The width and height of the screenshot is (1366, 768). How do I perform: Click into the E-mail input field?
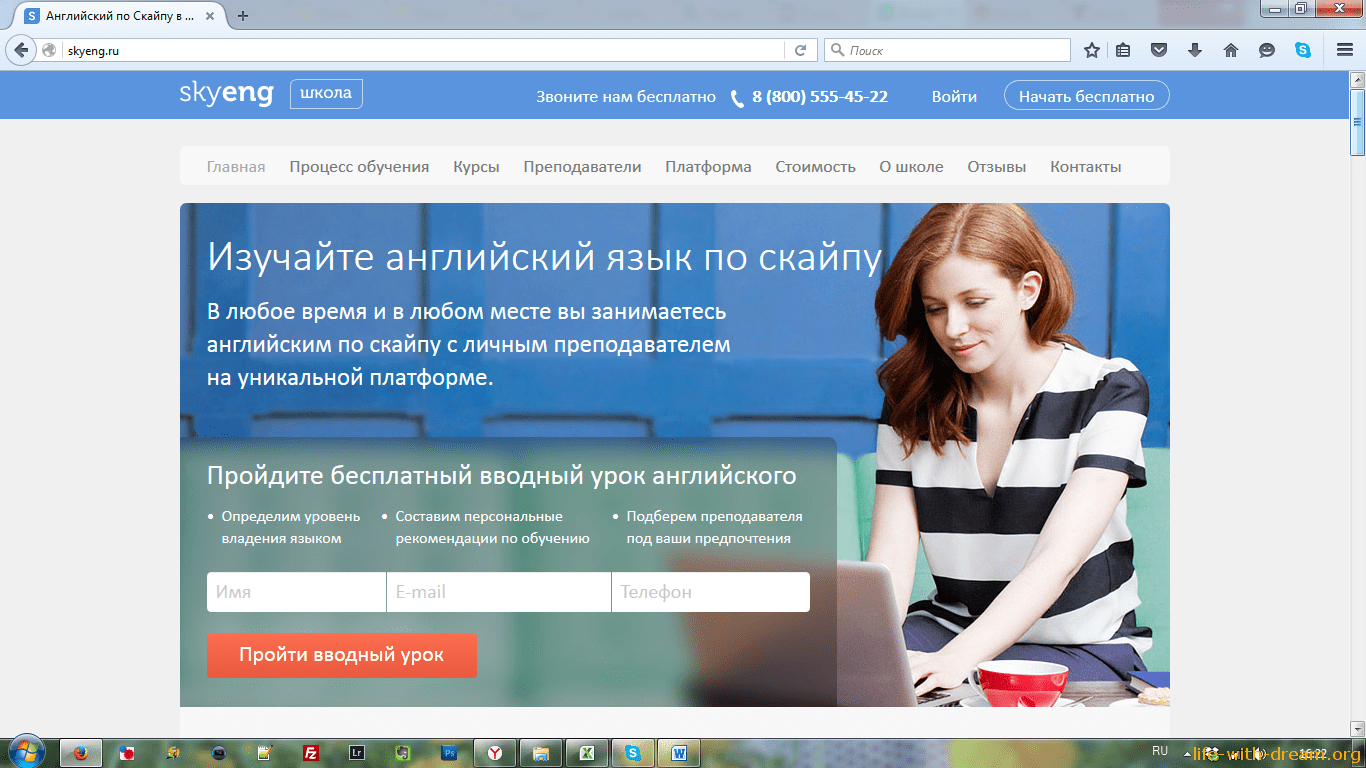(x=499, y=592)
